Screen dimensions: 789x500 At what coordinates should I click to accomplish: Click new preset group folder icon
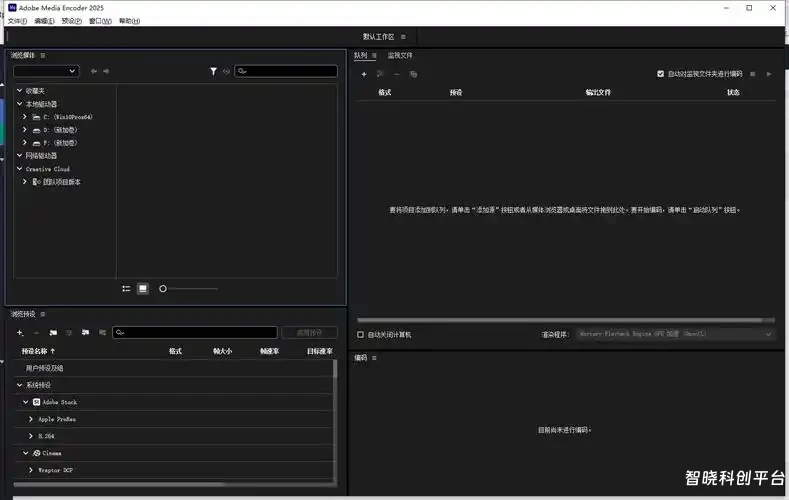[53, 332]
